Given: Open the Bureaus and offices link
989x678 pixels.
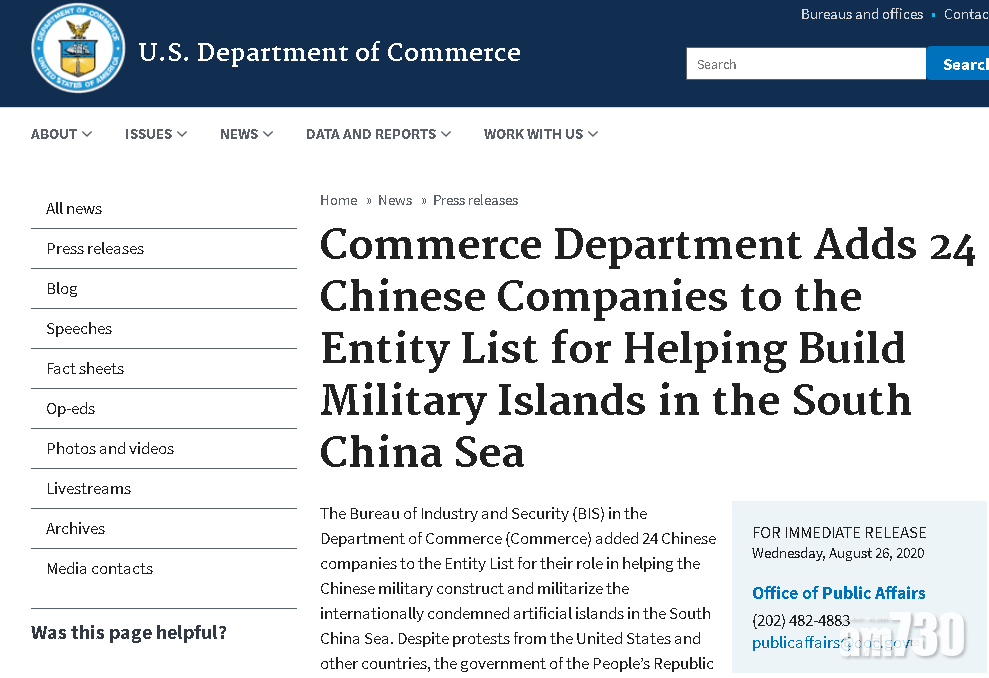Looking at the screenshot, I should point(861,14).
